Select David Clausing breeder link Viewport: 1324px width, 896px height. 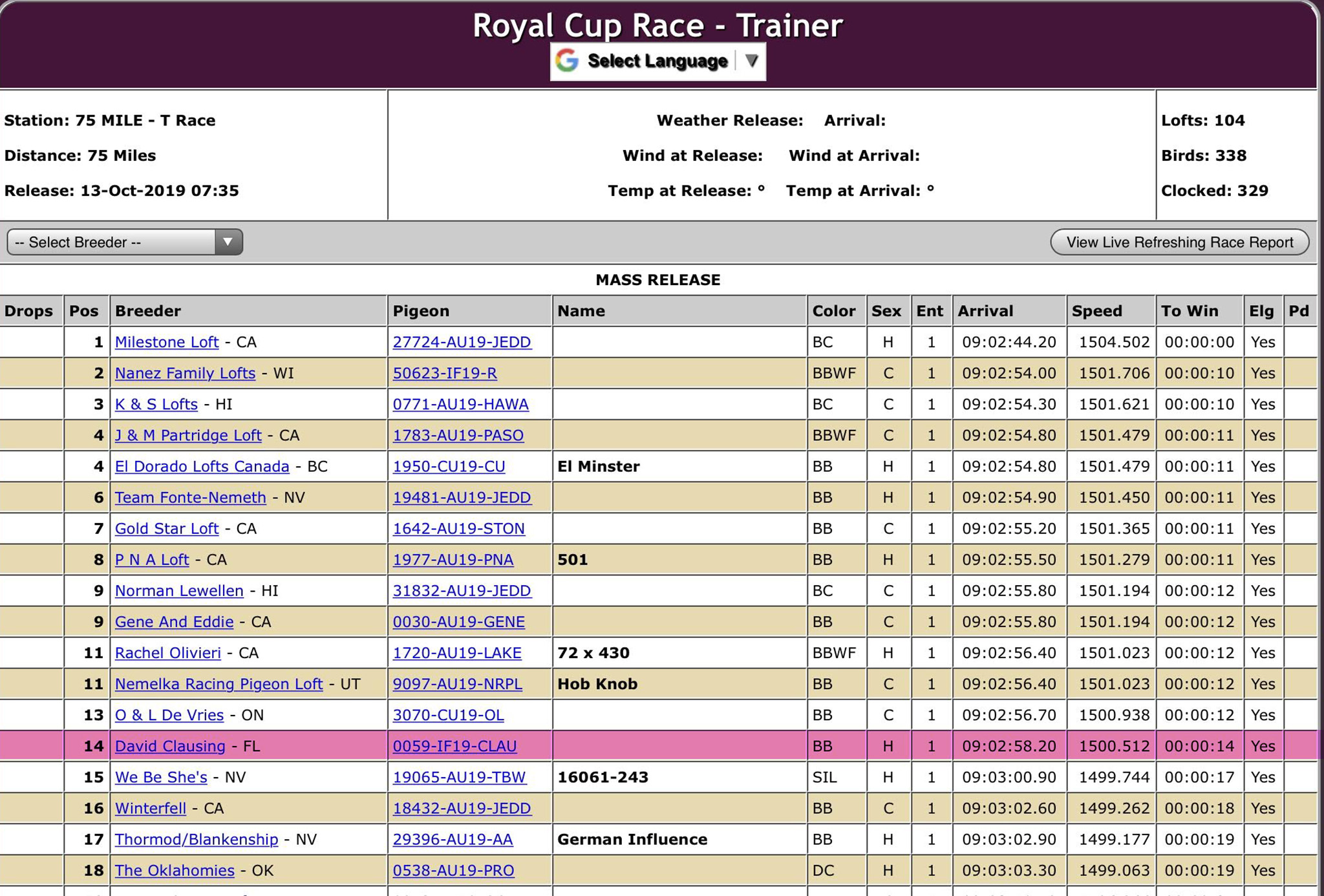[170, 746]
